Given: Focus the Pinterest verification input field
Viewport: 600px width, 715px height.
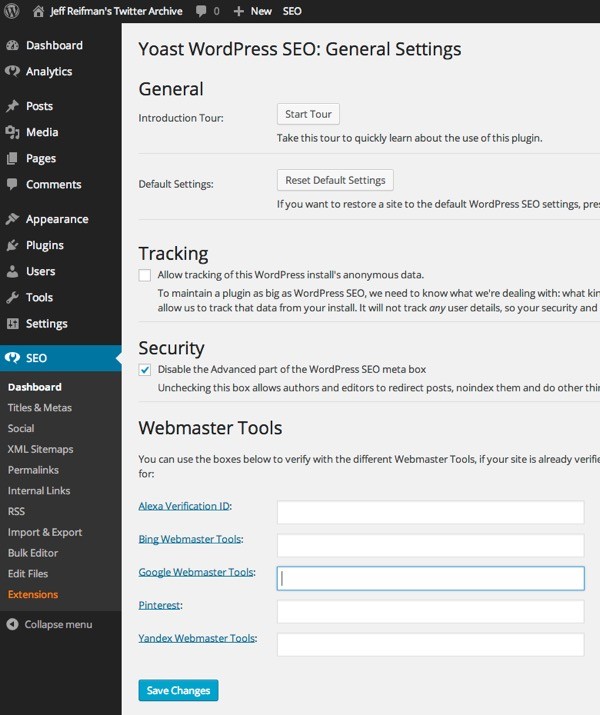Looking at the screenshot, I should (430, 611).
